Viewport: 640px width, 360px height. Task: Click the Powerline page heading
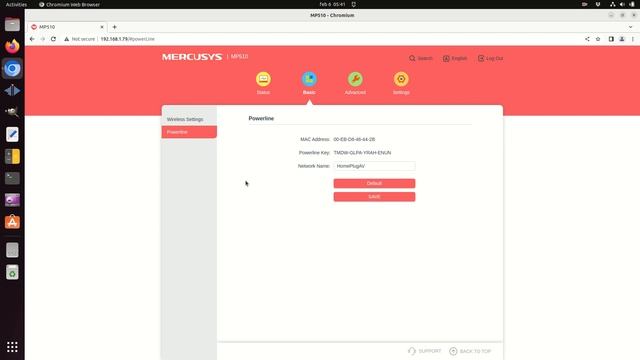(261, 118)
